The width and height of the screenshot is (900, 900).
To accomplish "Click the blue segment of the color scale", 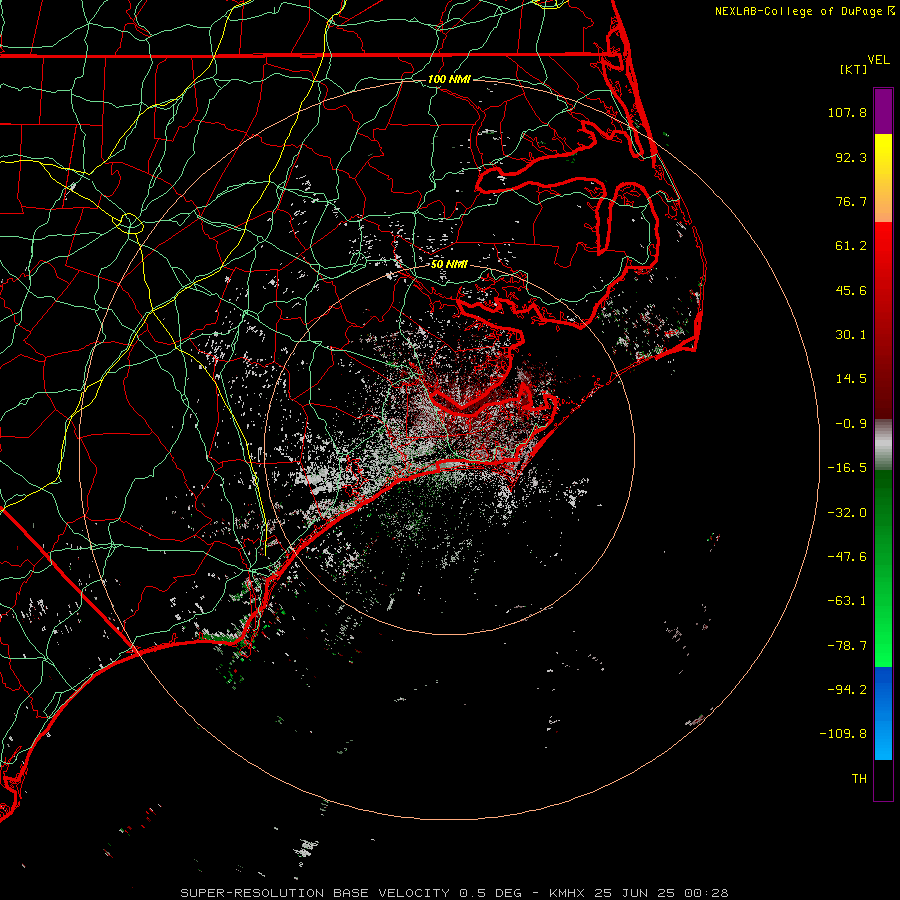I will [883, 713].
